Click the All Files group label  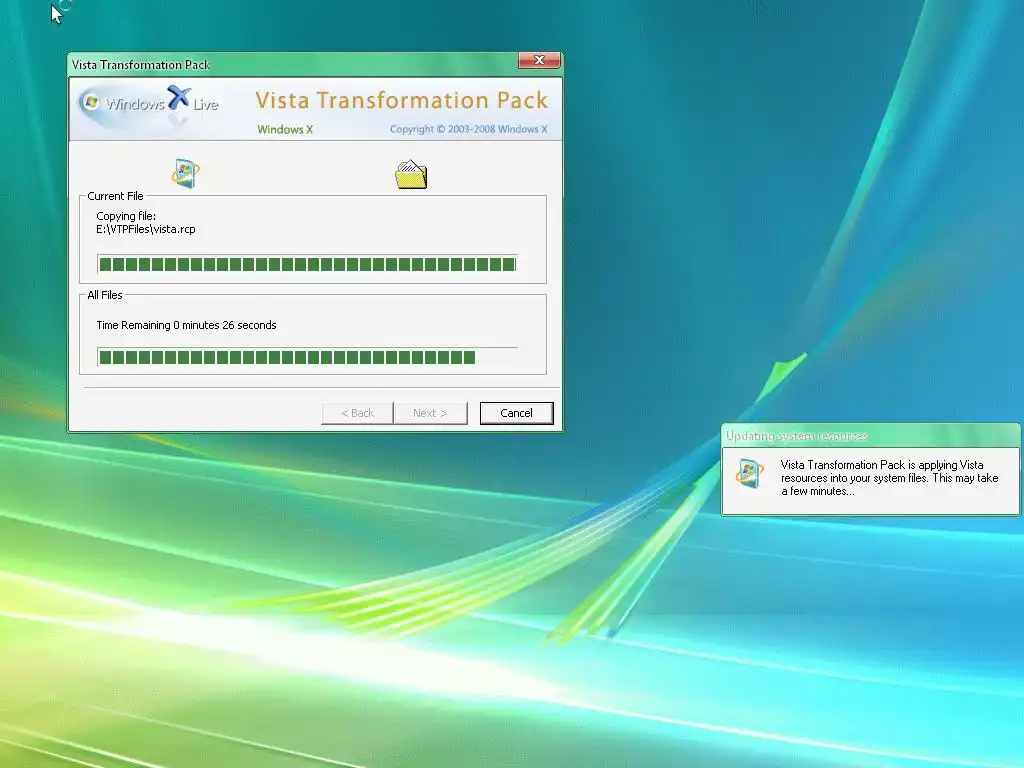tap(104, 295)
